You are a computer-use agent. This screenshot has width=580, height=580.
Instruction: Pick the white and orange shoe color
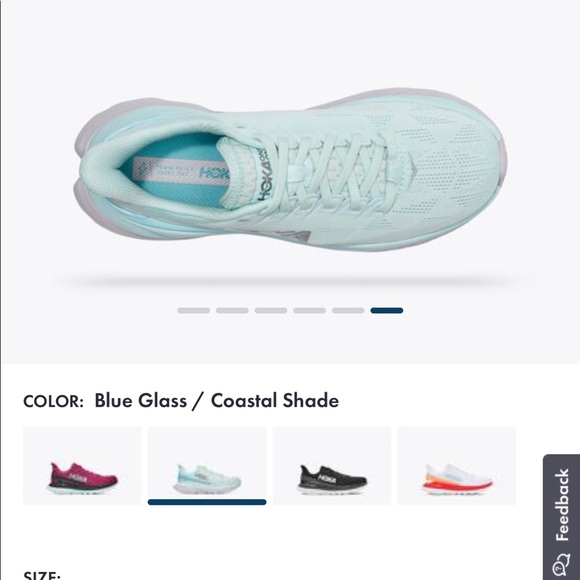point(456,466)
